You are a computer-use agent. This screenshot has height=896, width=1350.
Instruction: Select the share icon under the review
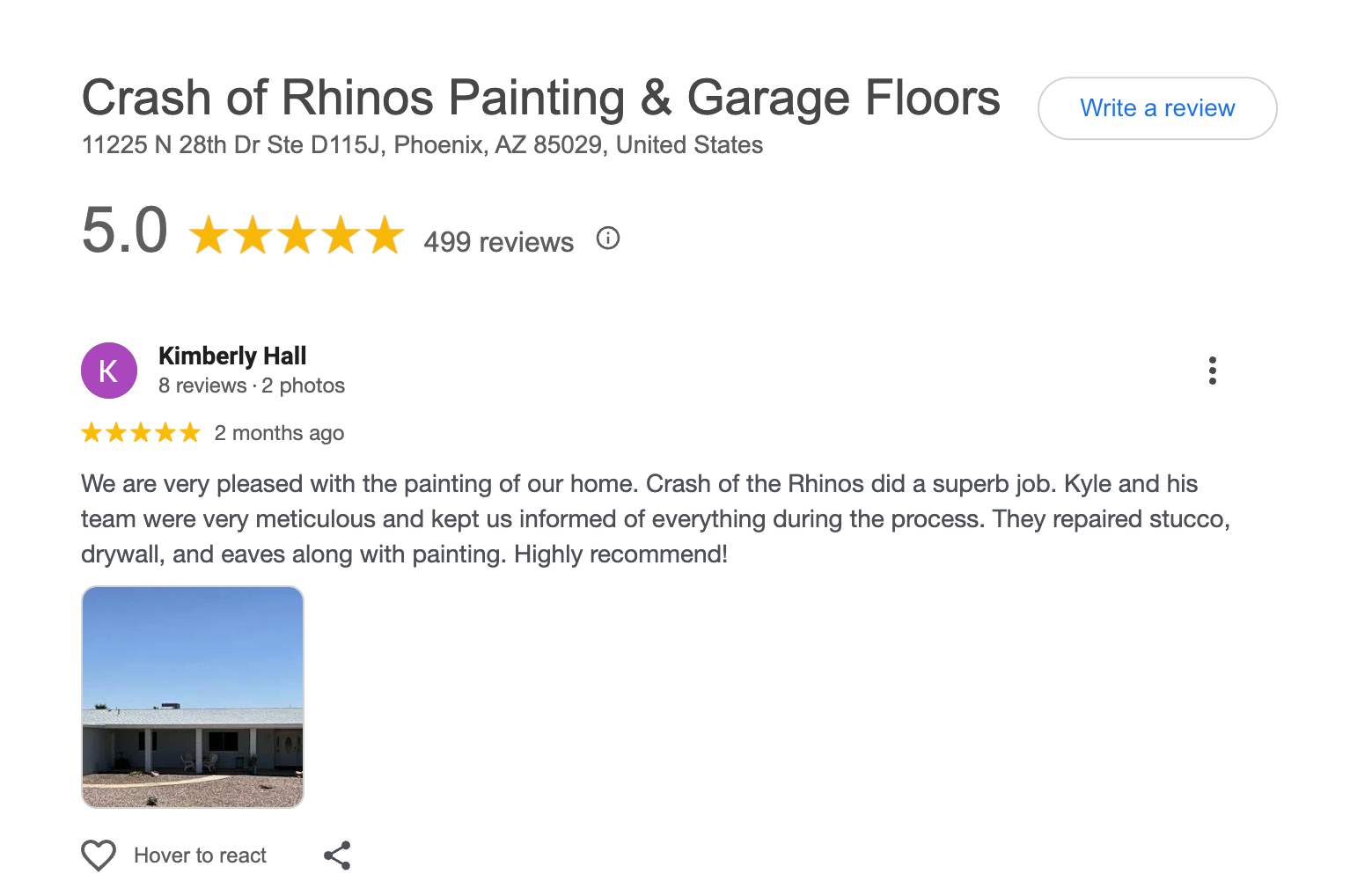tap(338, 854)
